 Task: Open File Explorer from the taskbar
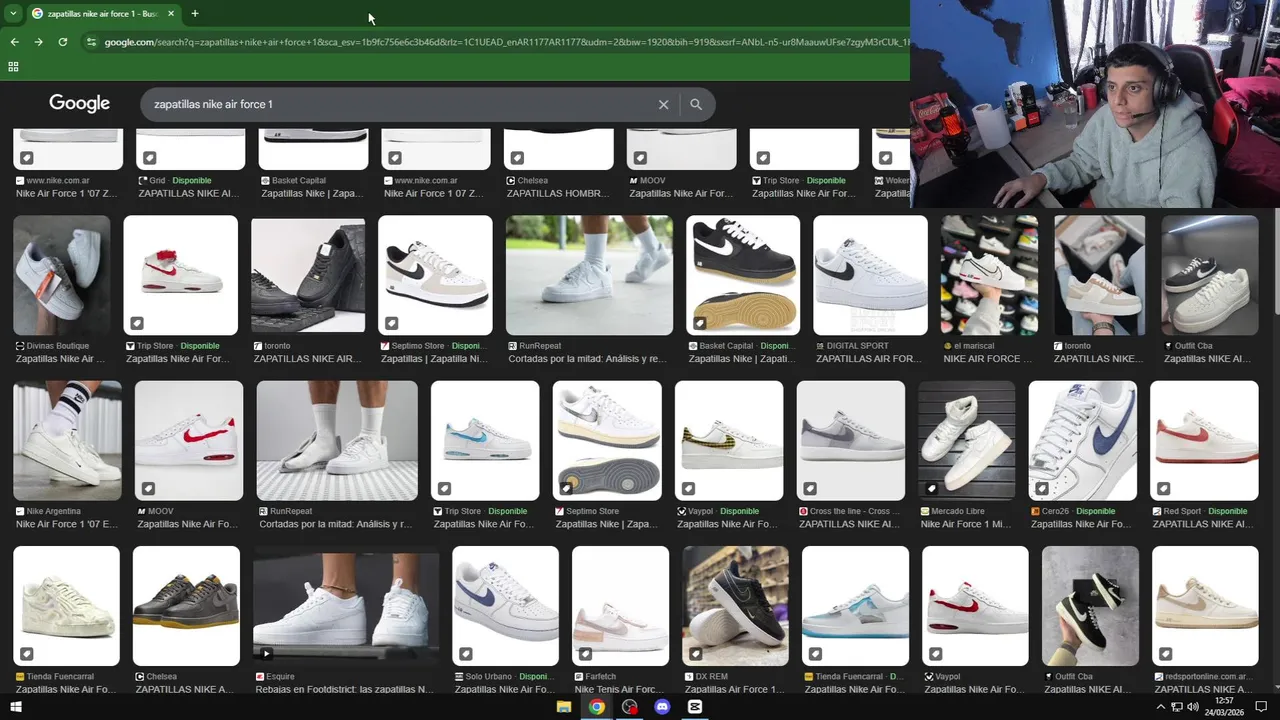(564, 707)
